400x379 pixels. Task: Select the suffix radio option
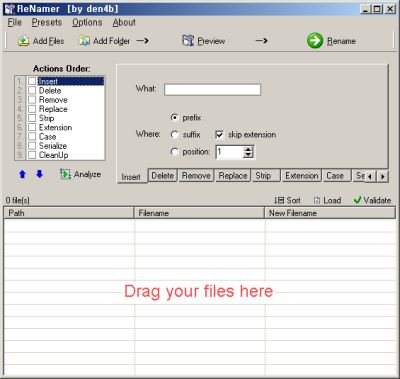[174, 135]
